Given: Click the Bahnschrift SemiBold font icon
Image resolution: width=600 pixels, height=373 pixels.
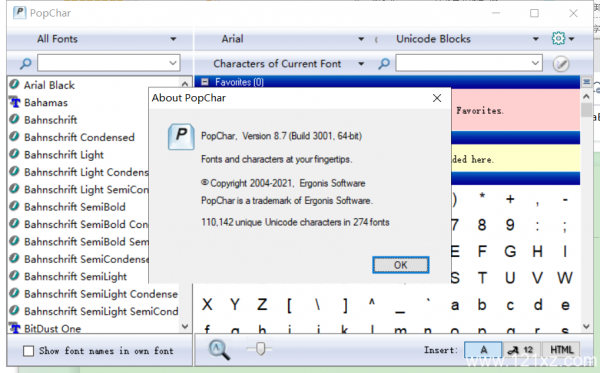Looking at the screenshot, I should coord(14,206).
